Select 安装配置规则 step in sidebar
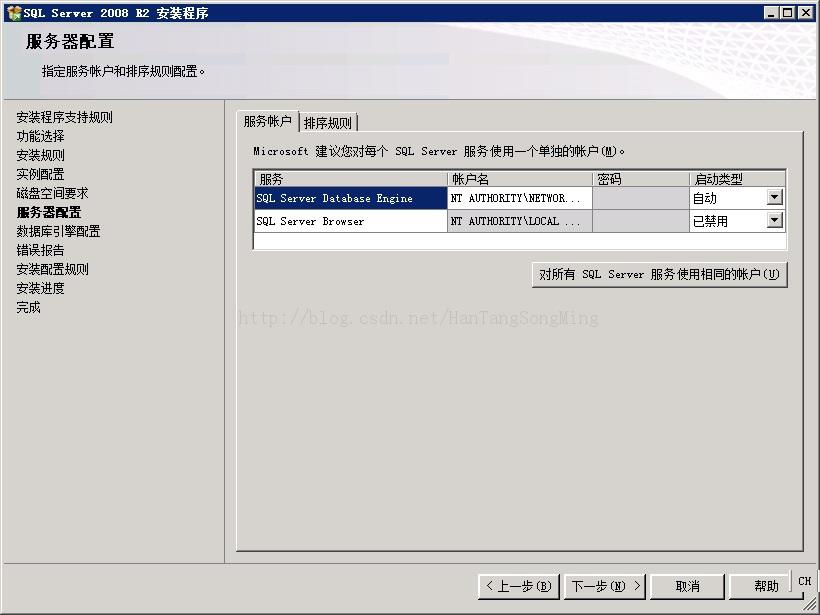This screenshot has width=820, height=615. pyautogui.click(x=52, y=269)
